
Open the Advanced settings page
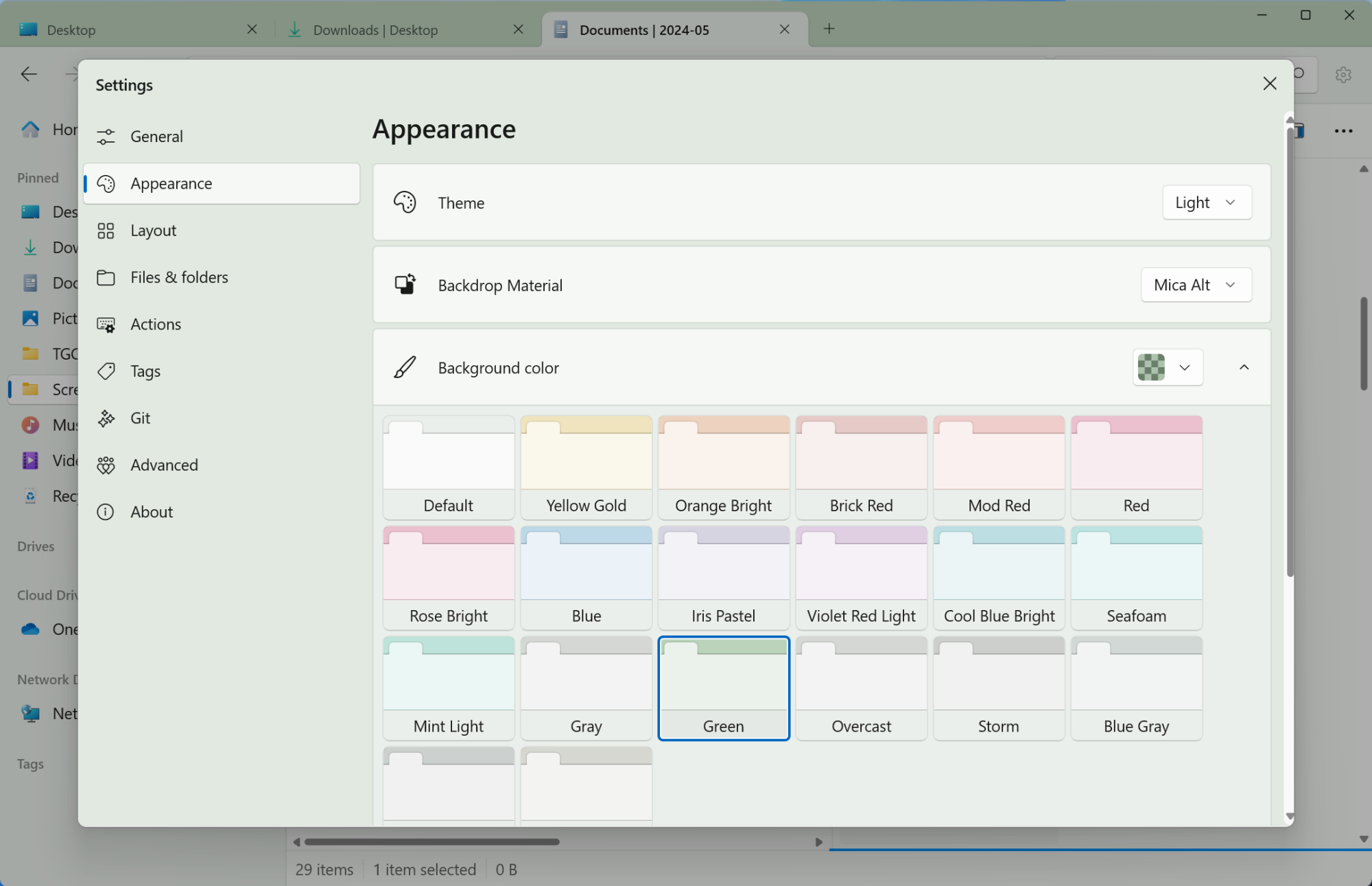(x=222, y=465)
